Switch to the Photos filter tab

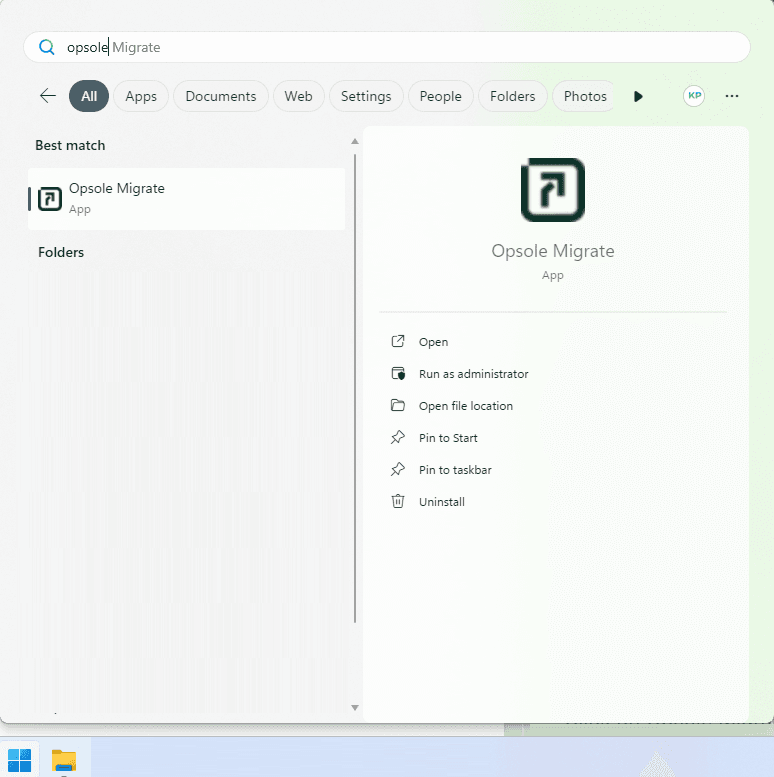(583, 96)
